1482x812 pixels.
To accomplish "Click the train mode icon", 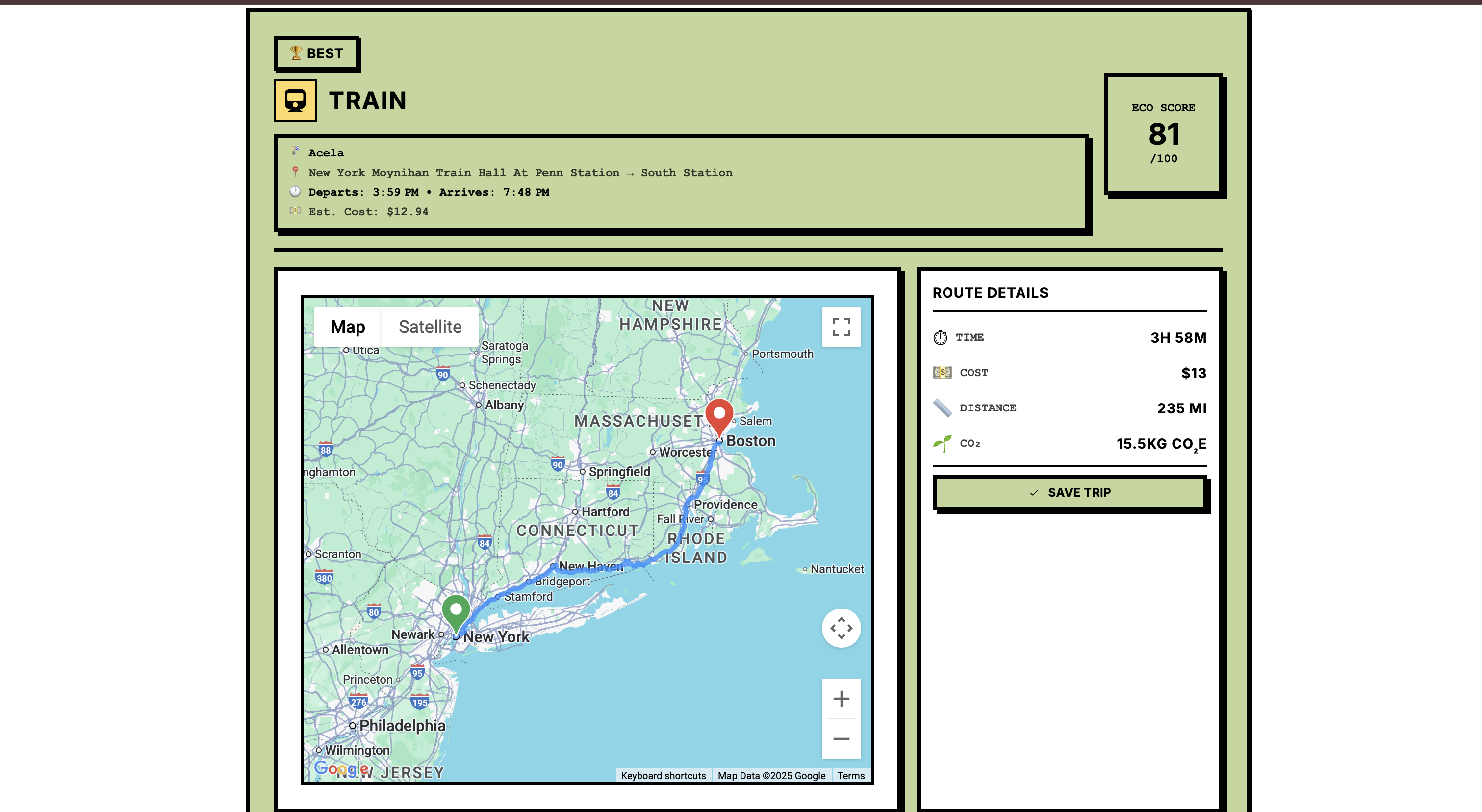I will click(295, 101).
